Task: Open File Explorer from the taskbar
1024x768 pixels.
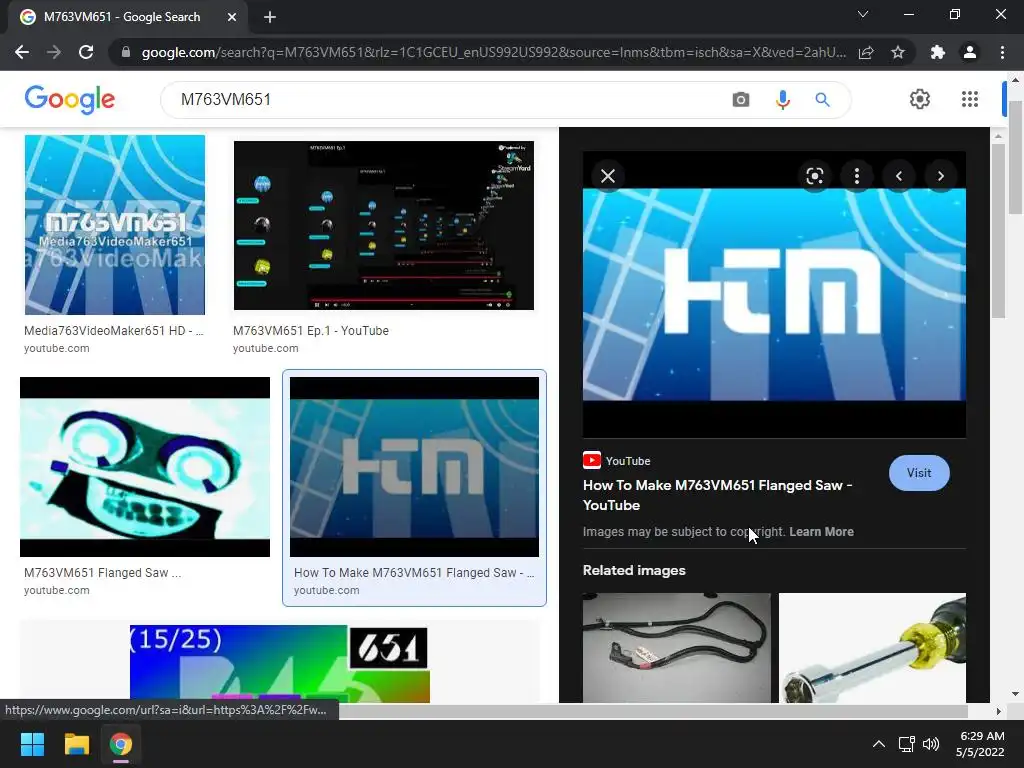Action: click(76, 744)
